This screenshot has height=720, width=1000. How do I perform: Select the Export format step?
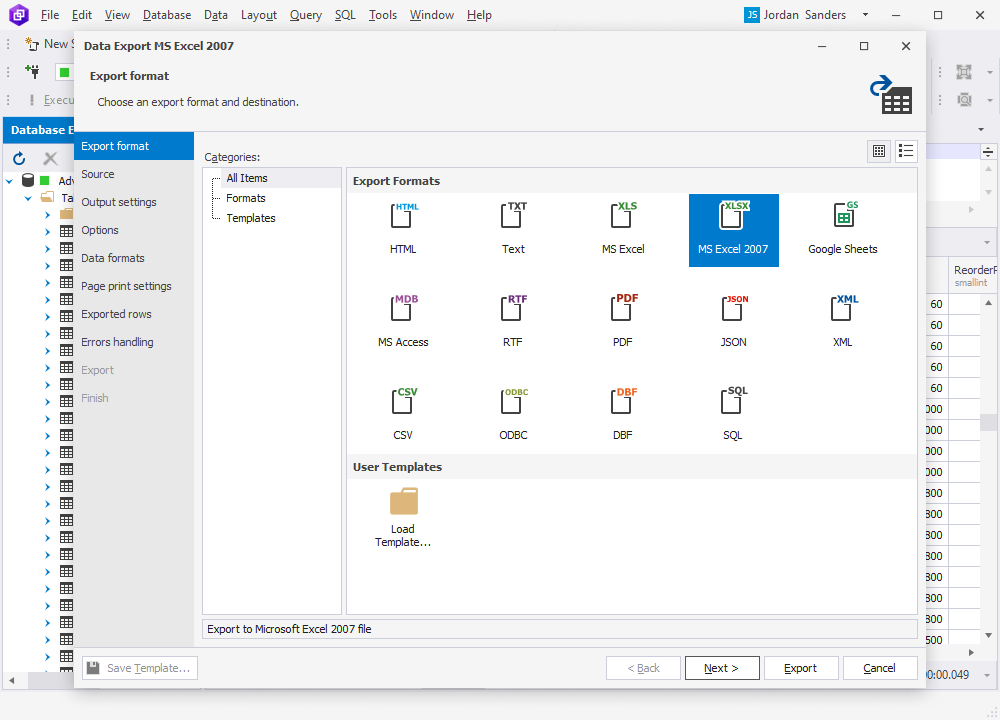(x=134, y=146)
